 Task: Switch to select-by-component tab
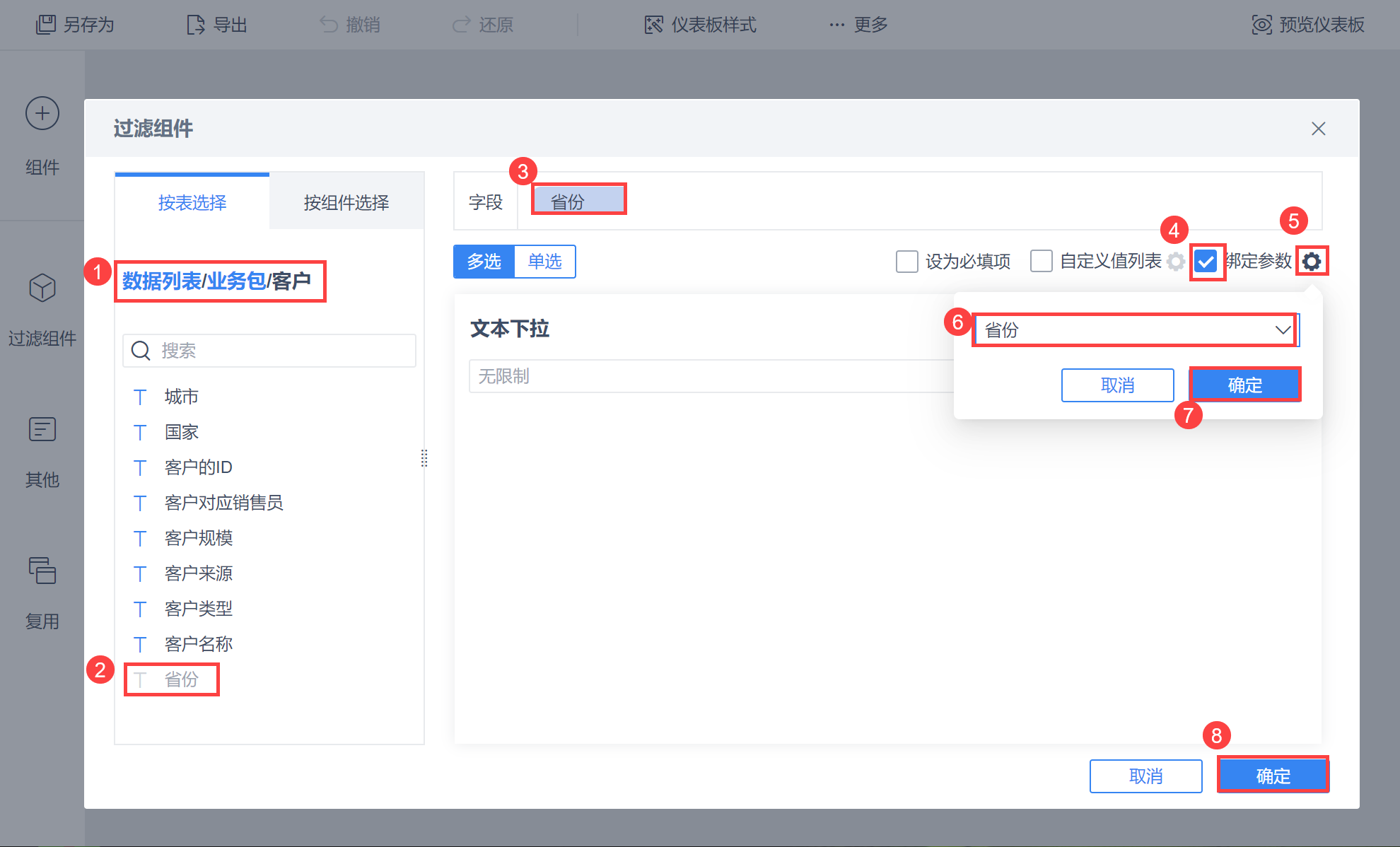coord(346,203)
